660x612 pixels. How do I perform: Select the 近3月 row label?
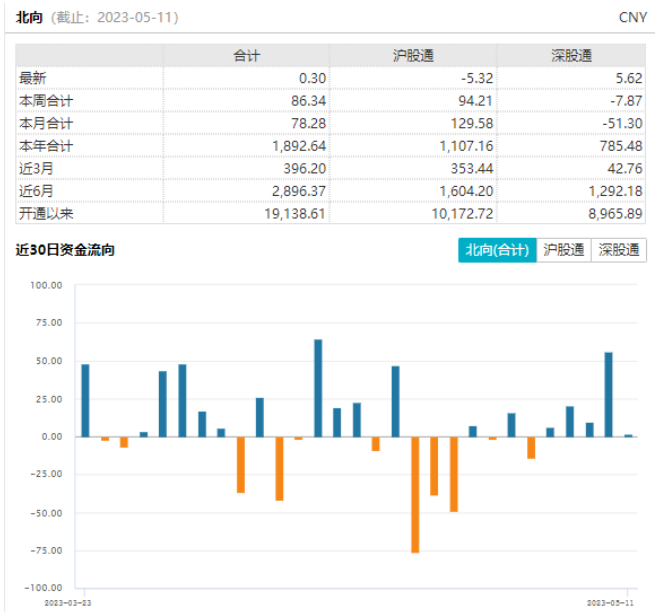pos(36,168)
